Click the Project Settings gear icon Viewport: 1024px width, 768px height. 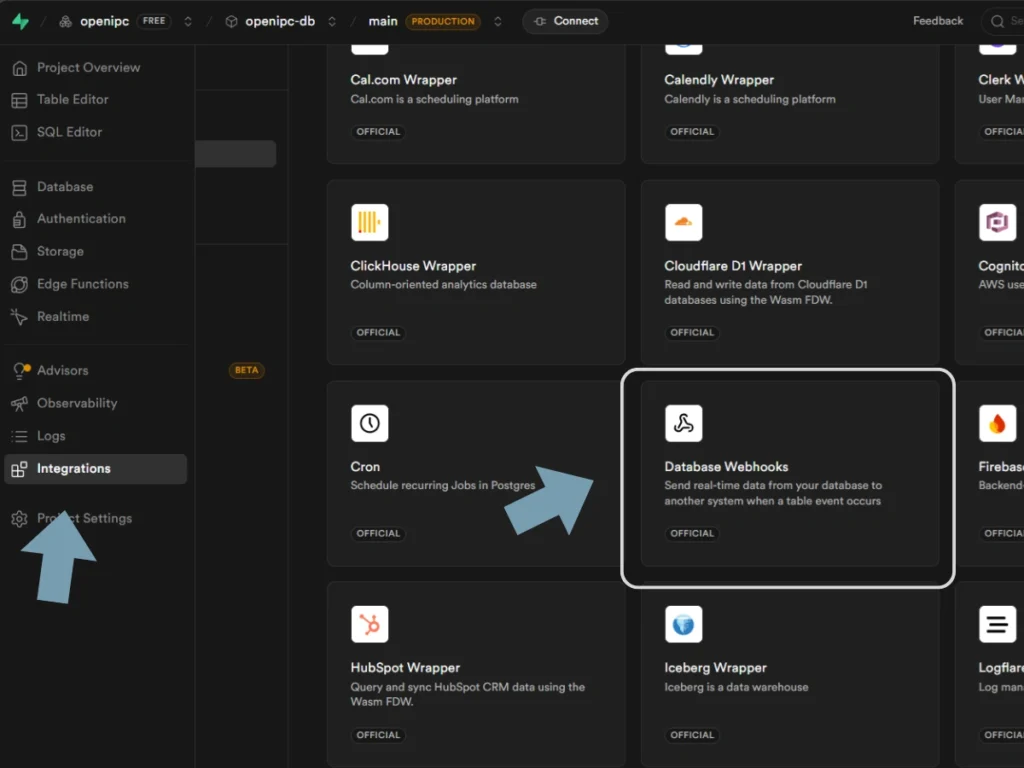click(x=20, y=519)
